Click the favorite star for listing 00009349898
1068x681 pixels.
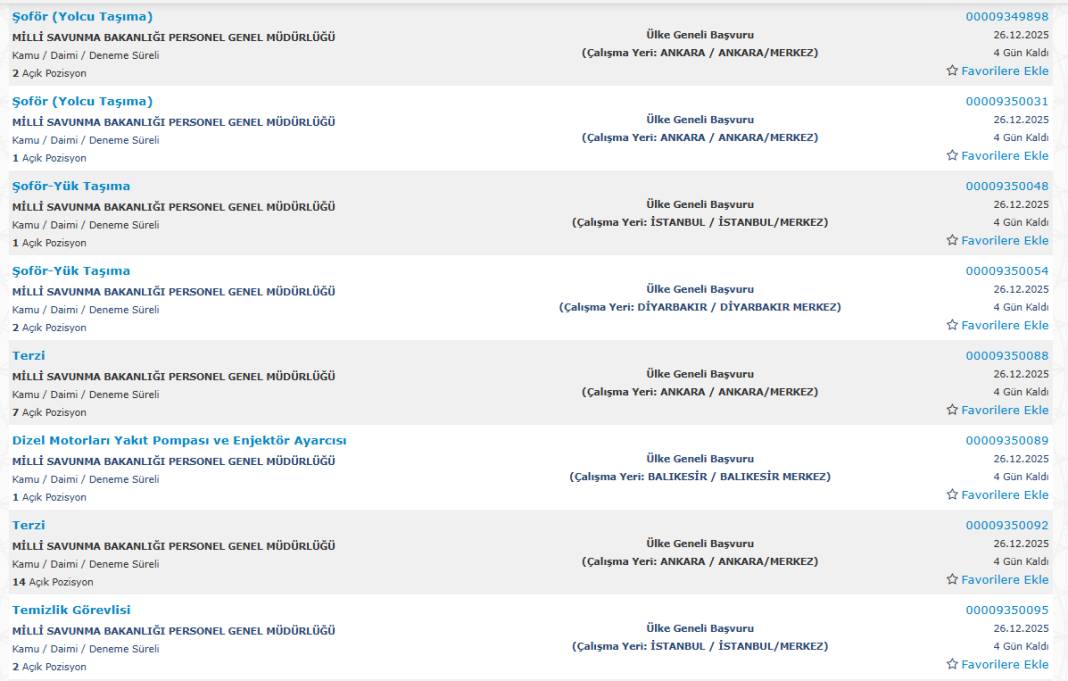coord(952,71)
